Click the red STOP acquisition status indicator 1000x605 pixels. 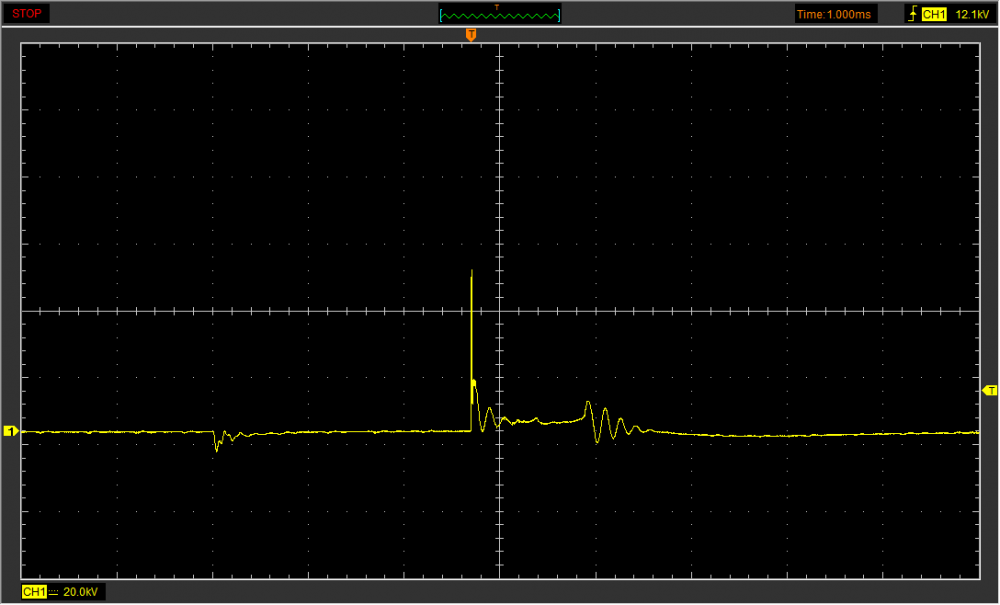coord(25,14)
